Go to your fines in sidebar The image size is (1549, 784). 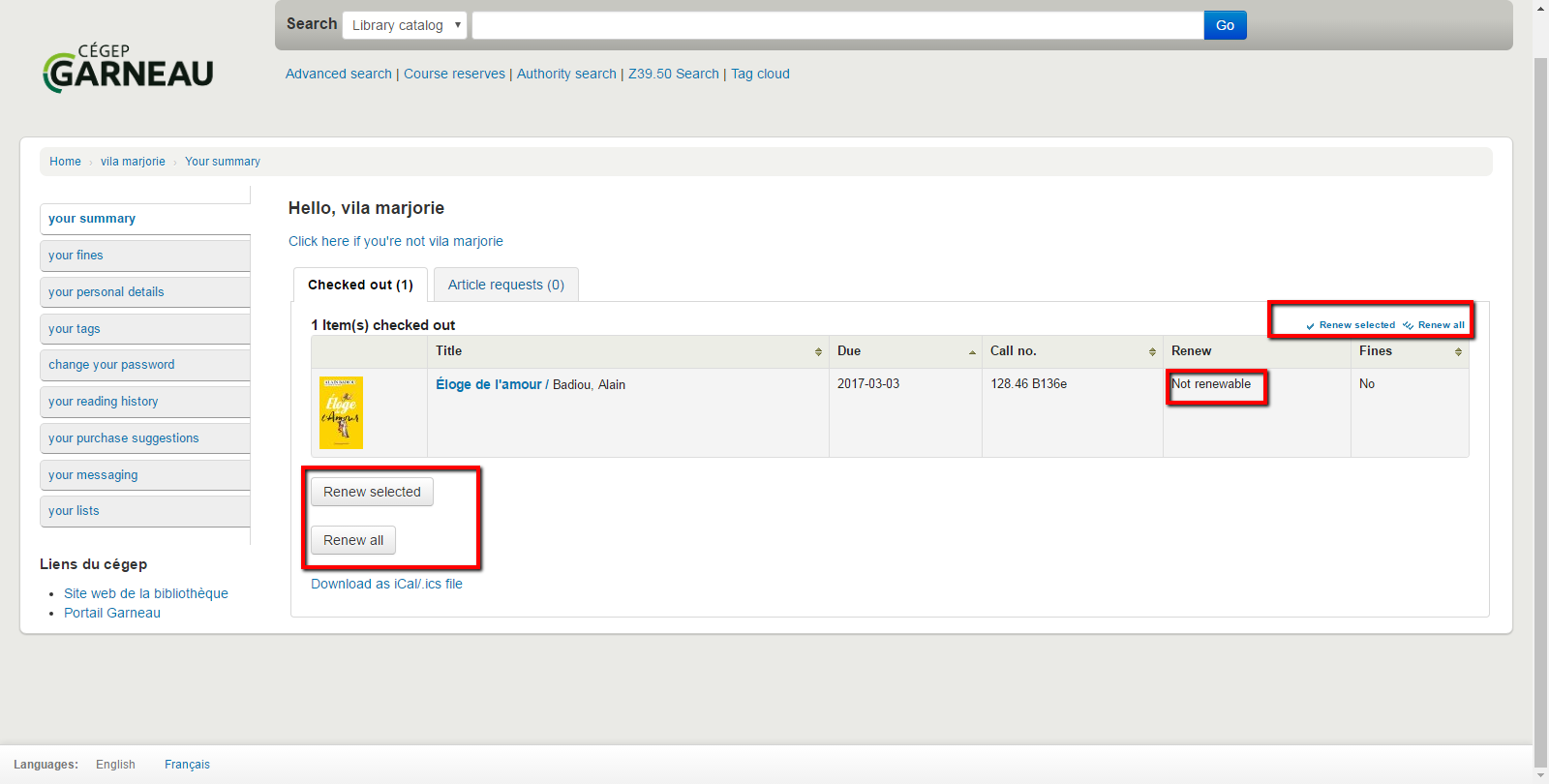(76, 256)
